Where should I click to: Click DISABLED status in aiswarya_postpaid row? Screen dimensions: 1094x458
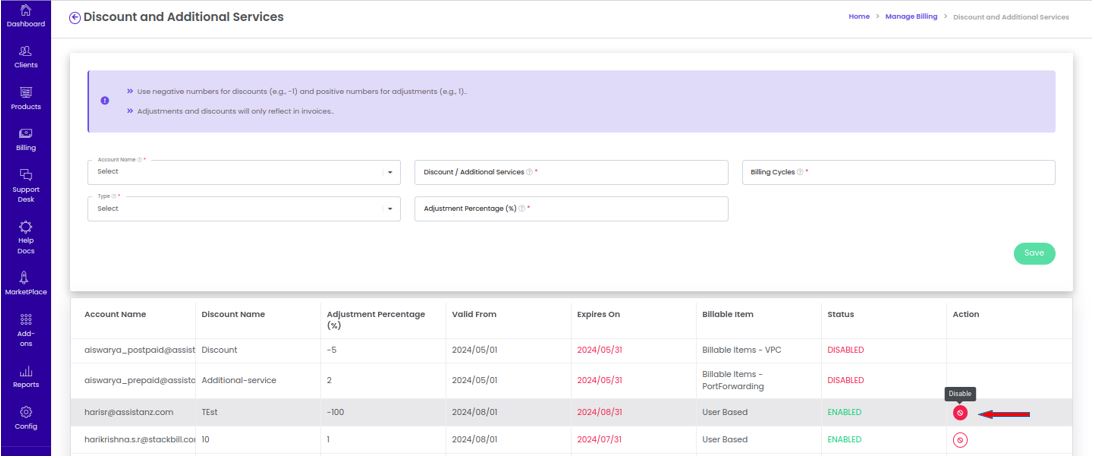[x=846, y=350]
